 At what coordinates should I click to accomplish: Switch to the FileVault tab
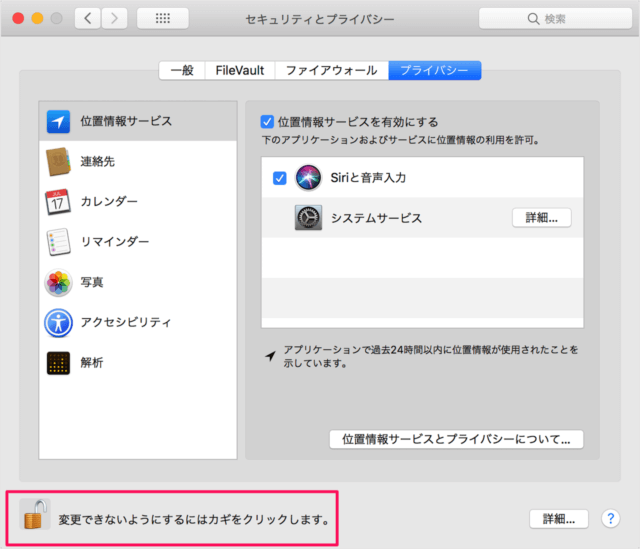tap(240, 70)
